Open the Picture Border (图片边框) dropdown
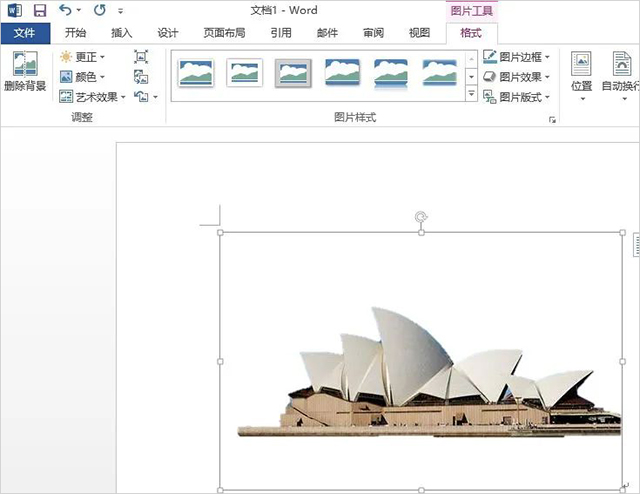This screenshot has height=494, width=640. coord(516,57)
